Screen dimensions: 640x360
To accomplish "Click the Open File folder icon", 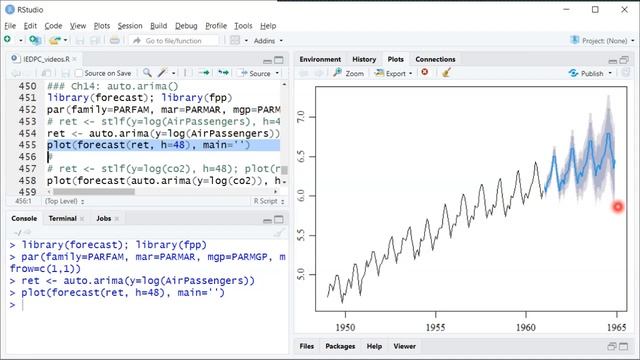I will click(55, 40).
